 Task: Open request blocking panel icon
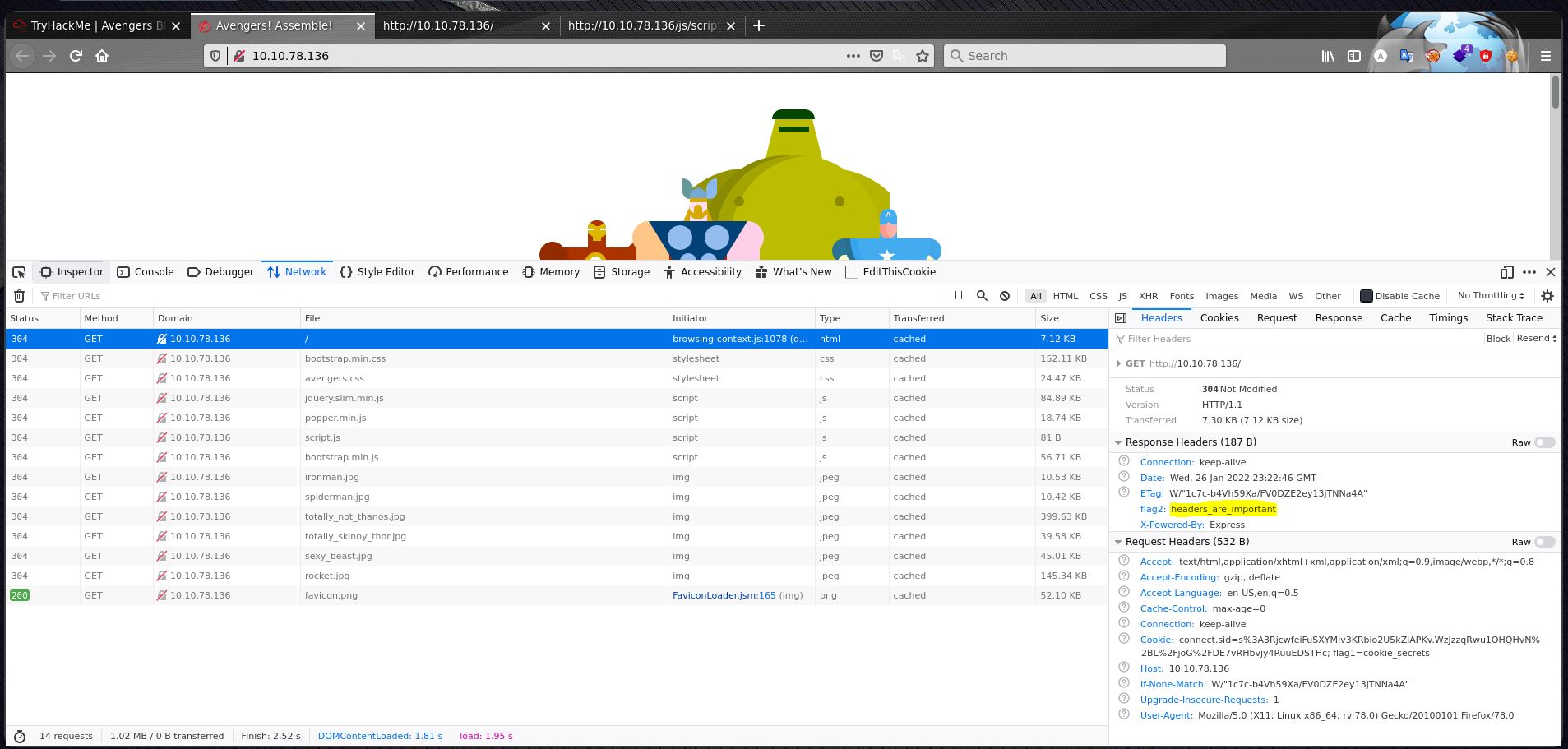tap(1005, 296)
